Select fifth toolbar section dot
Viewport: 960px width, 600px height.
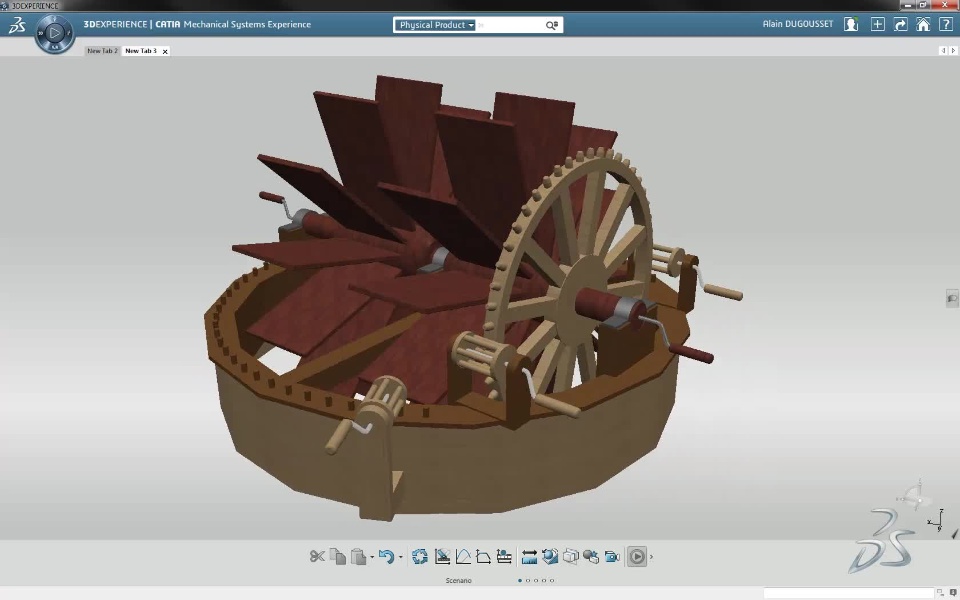point(552,580)
